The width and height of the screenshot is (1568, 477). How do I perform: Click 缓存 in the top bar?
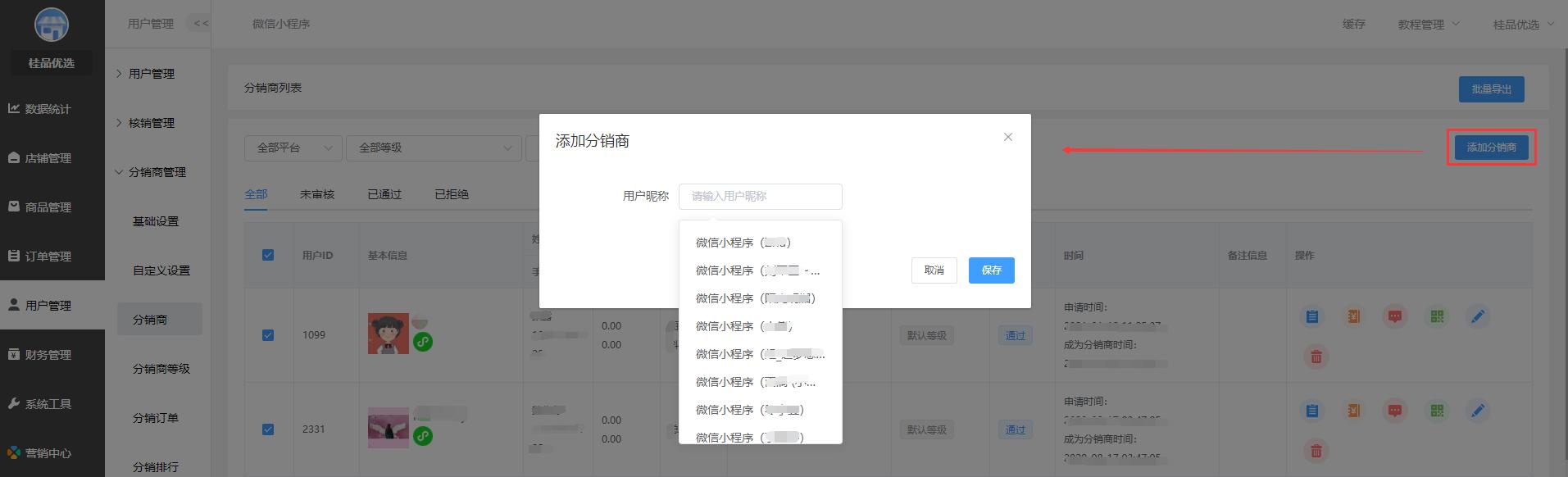click(1354, 24)
